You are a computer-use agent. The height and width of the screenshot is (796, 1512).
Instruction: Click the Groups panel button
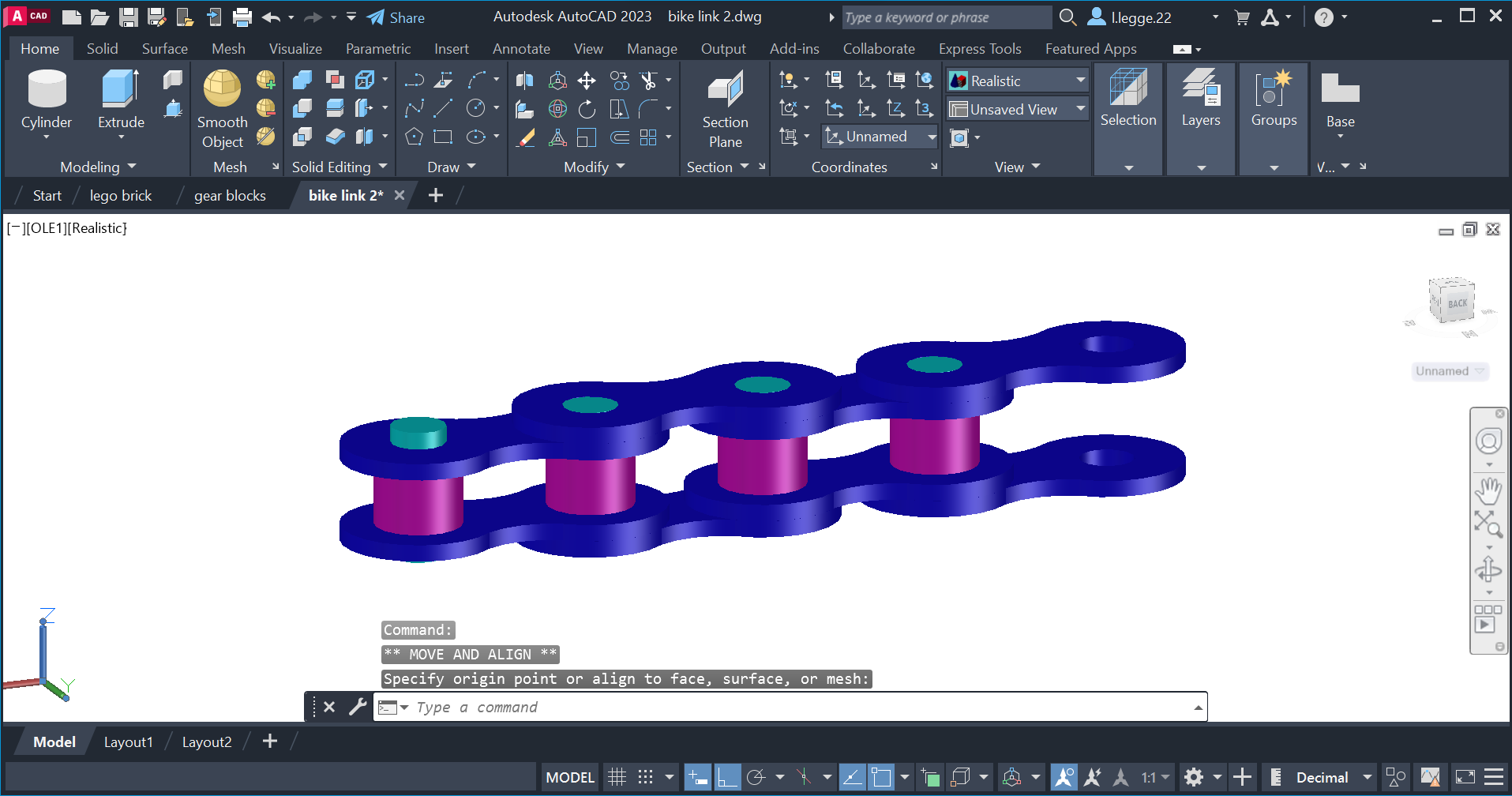pos(1274,118)
